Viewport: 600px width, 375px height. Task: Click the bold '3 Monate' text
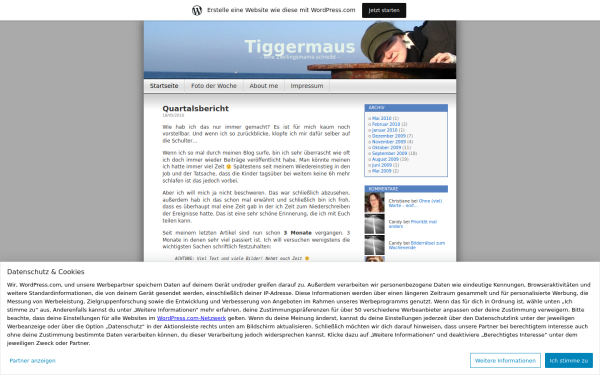(298, 233)
